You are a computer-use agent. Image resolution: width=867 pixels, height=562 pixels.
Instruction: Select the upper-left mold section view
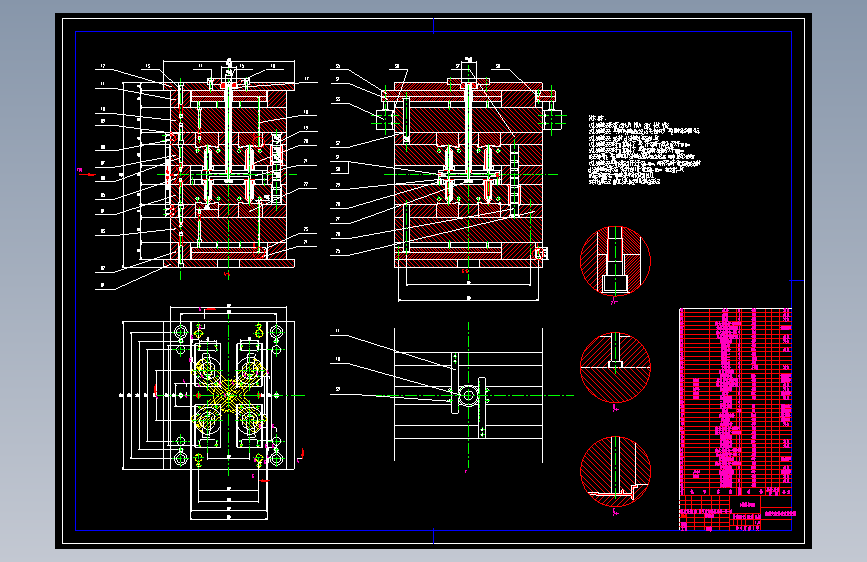point(206,173)
